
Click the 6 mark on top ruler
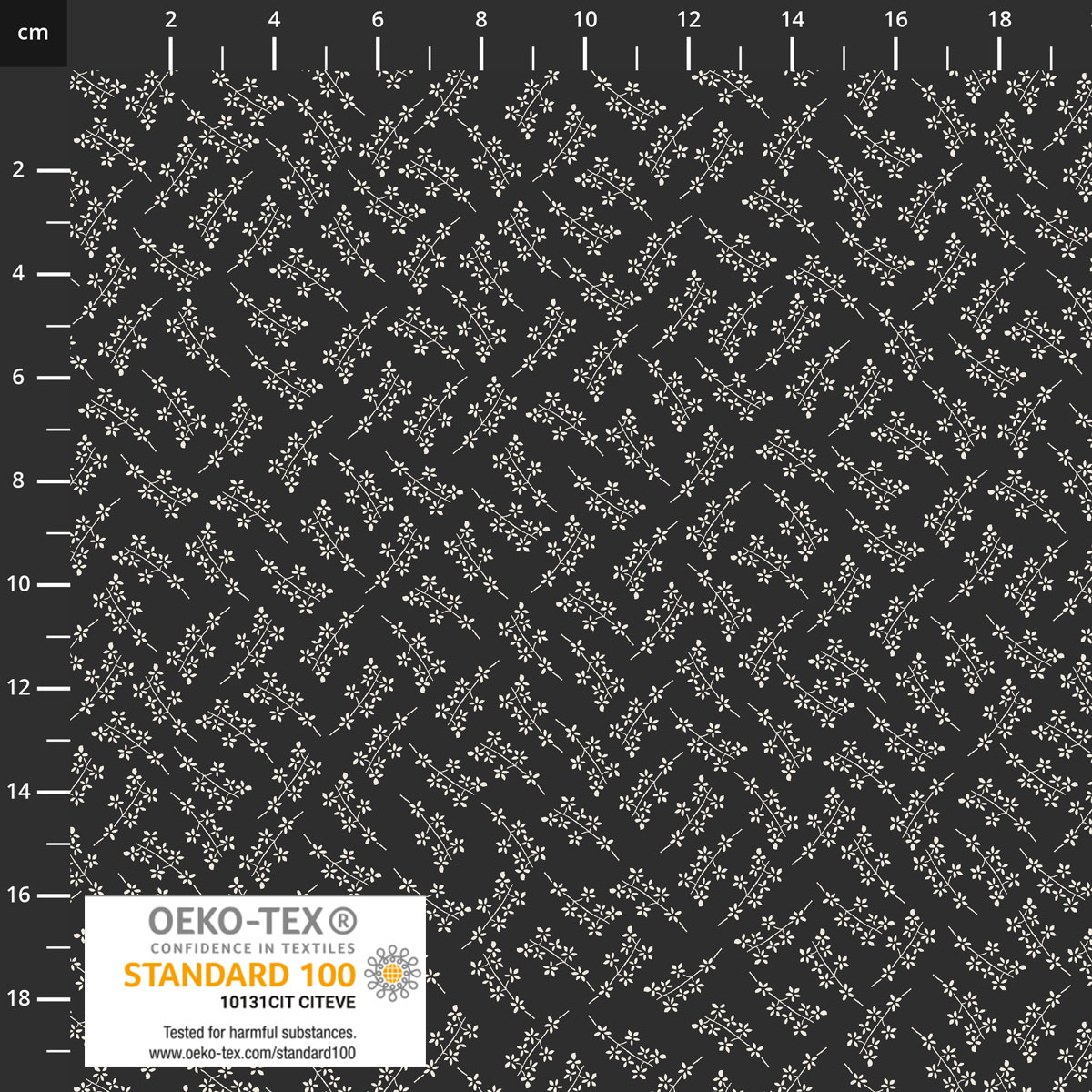tap(378, 20)
